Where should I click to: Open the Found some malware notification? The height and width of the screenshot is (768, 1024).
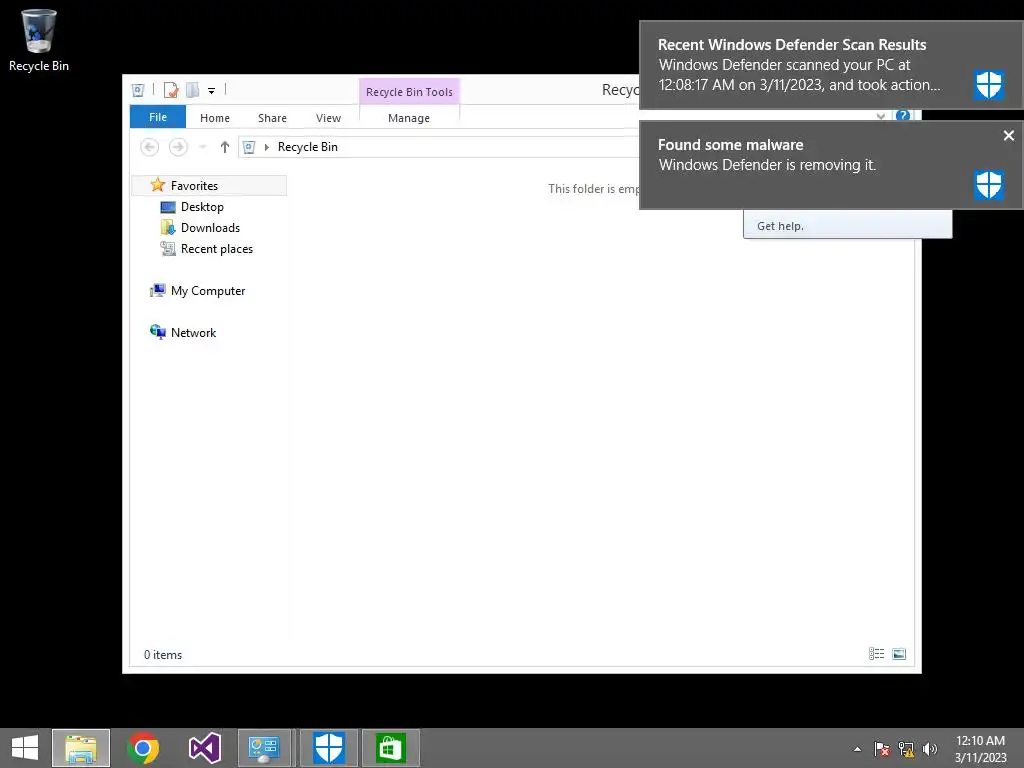coord(831,165)
